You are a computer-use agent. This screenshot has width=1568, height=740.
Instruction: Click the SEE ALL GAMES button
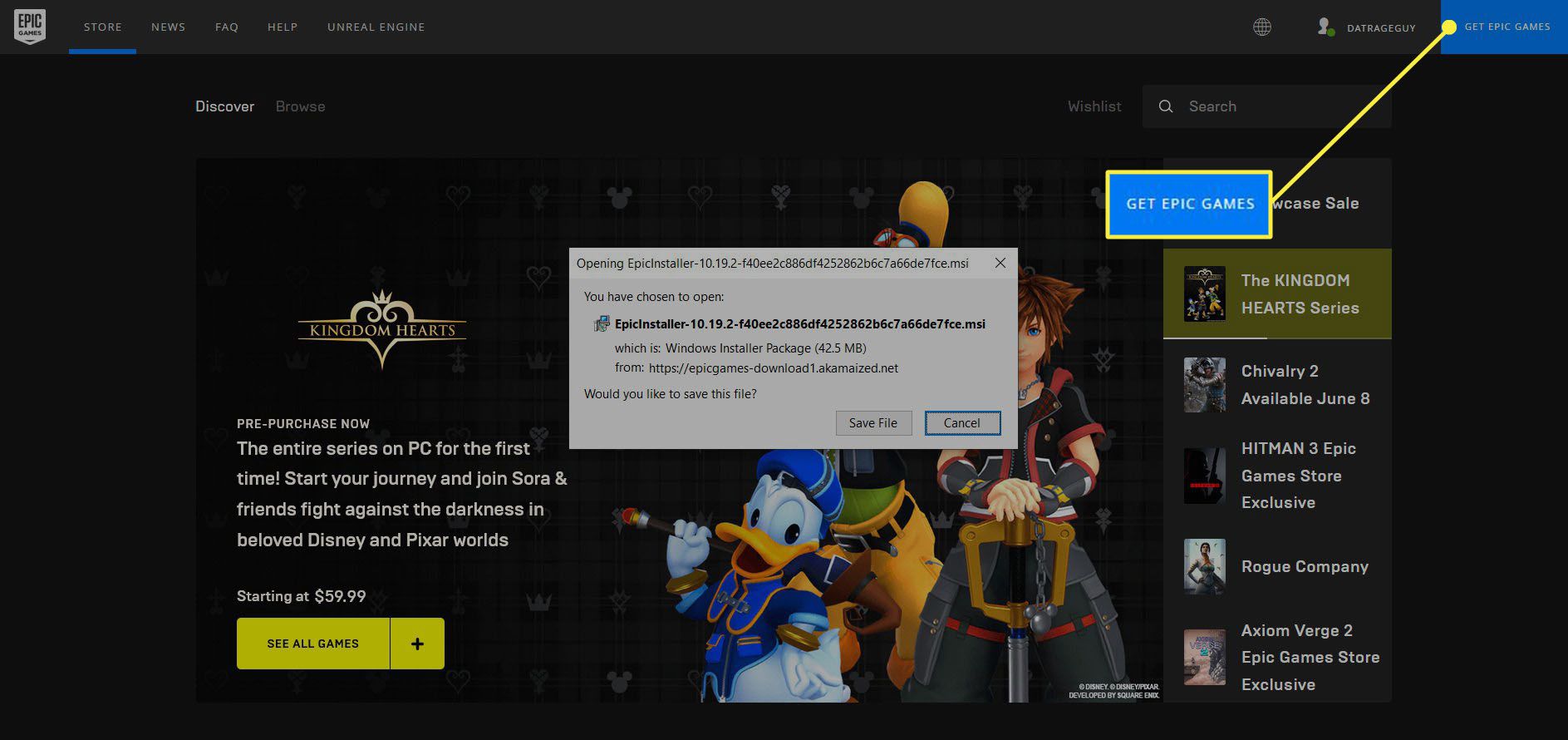pos(313,644)
